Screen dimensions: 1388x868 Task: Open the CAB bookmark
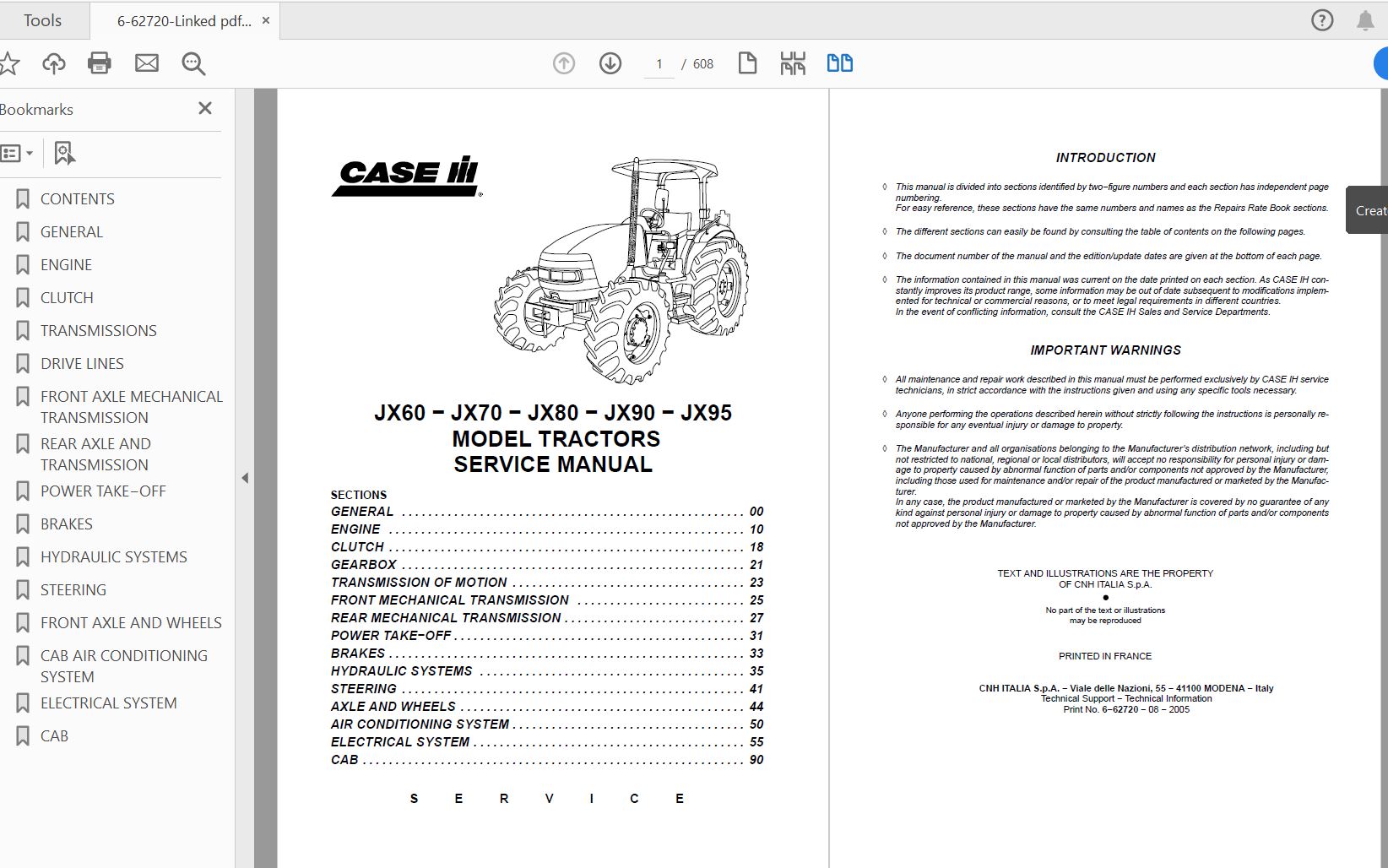[54, 735]
